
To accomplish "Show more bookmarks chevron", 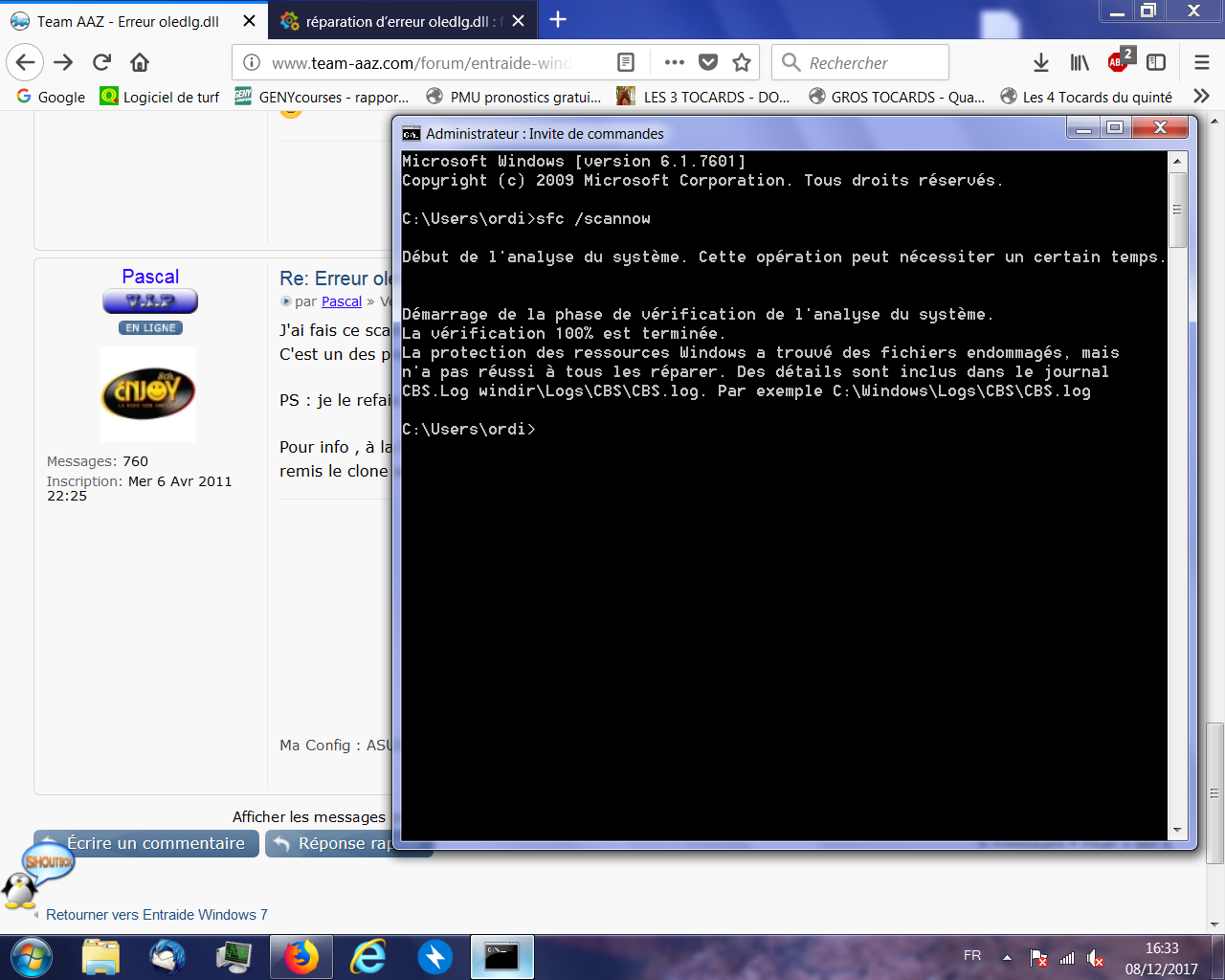I will click(x=1202, y=97).
